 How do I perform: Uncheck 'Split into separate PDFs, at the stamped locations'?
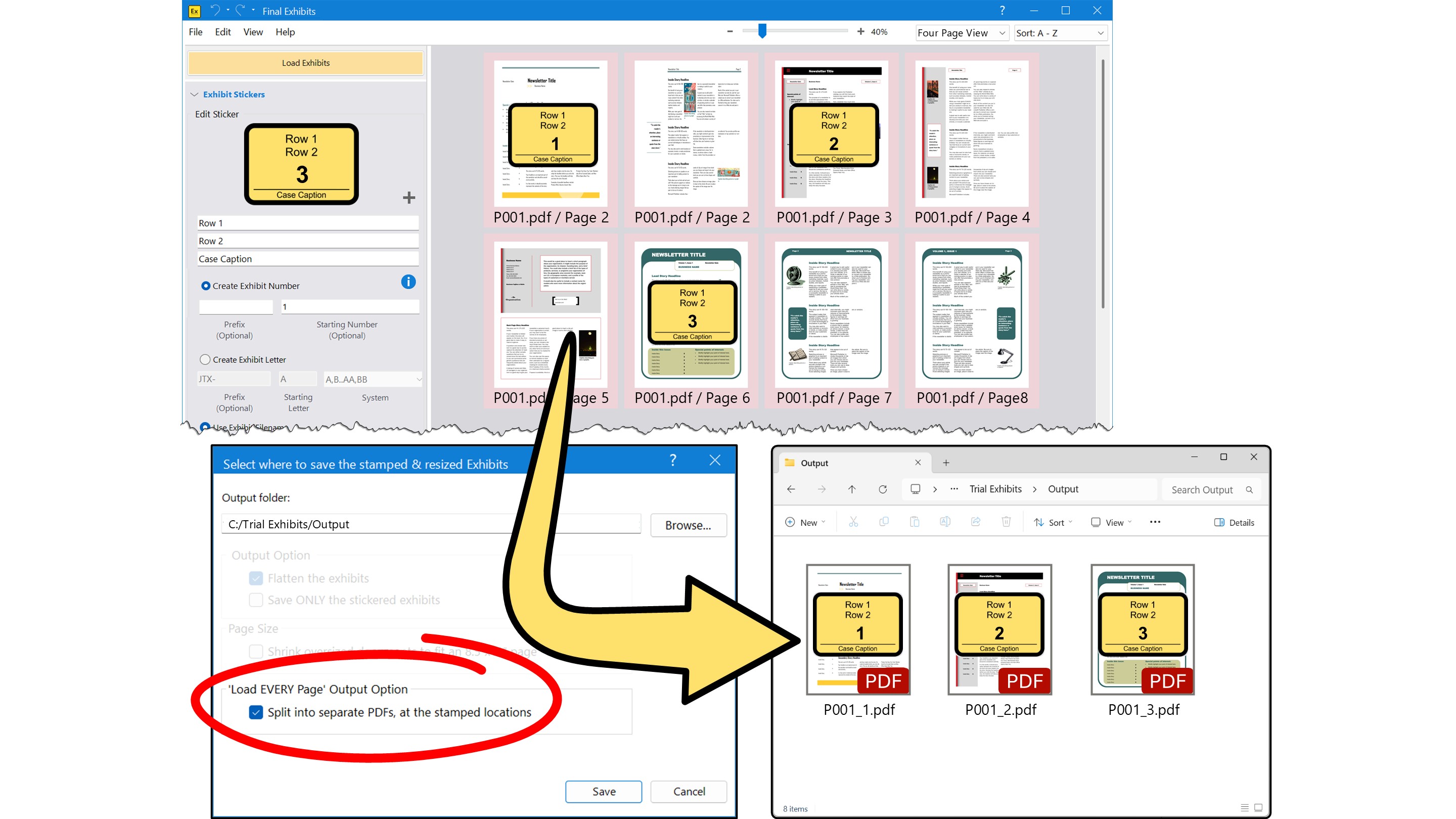256,712
